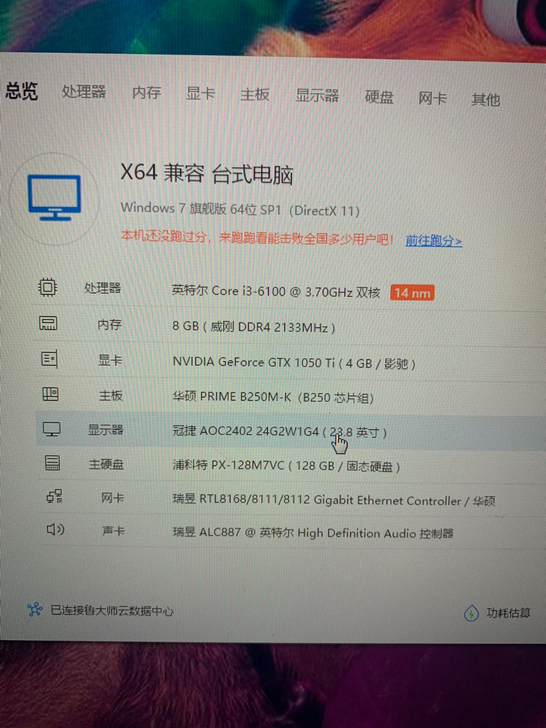Click the 显卡 row label
The width and height of the screenshot is (546, 728).
pos(110,360)
